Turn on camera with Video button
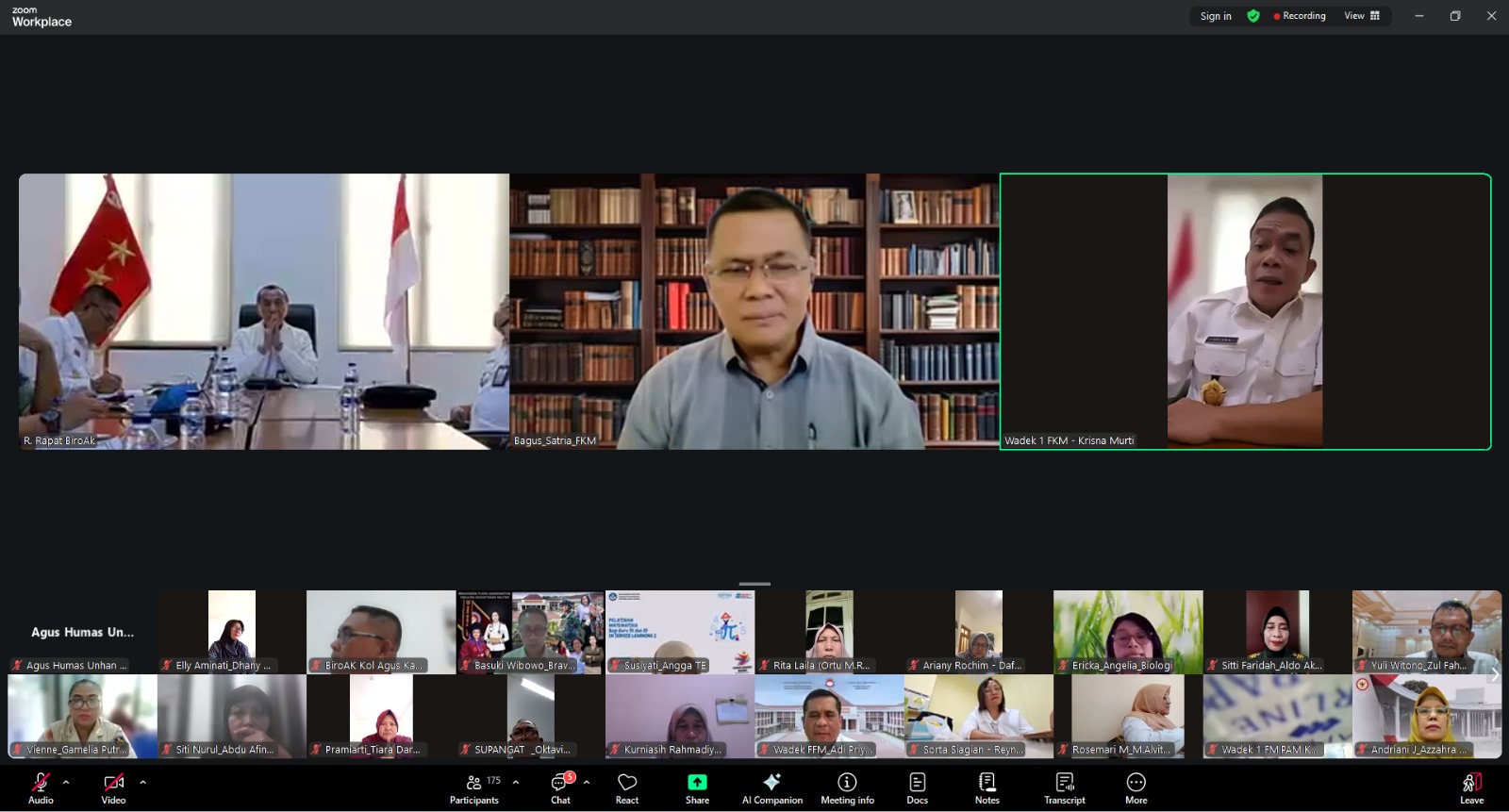 pyautogui.click(x=113, y=788)
